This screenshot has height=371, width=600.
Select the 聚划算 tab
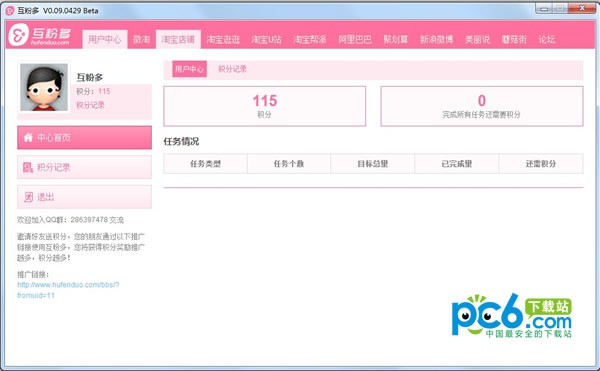(x=396, y=39)
